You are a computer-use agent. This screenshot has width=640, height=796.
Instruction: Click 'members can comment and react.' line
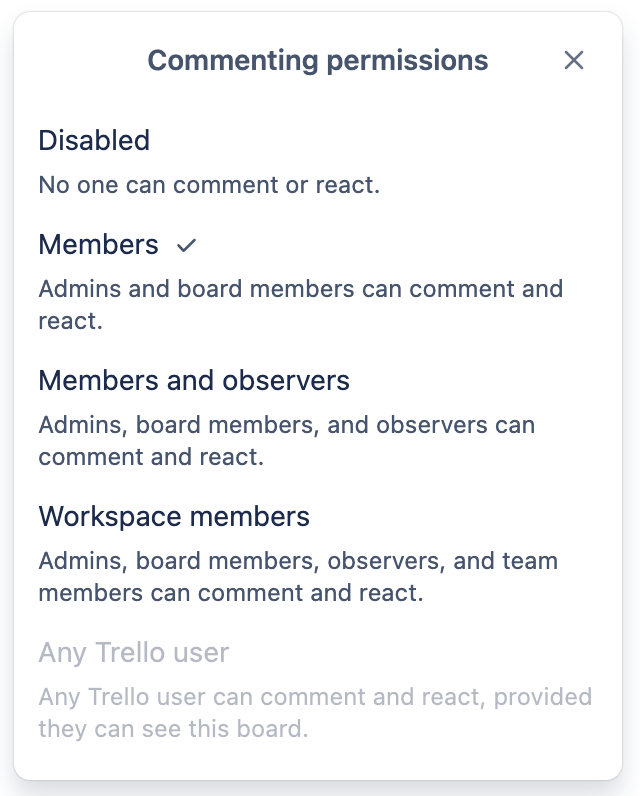pos(231,593)
